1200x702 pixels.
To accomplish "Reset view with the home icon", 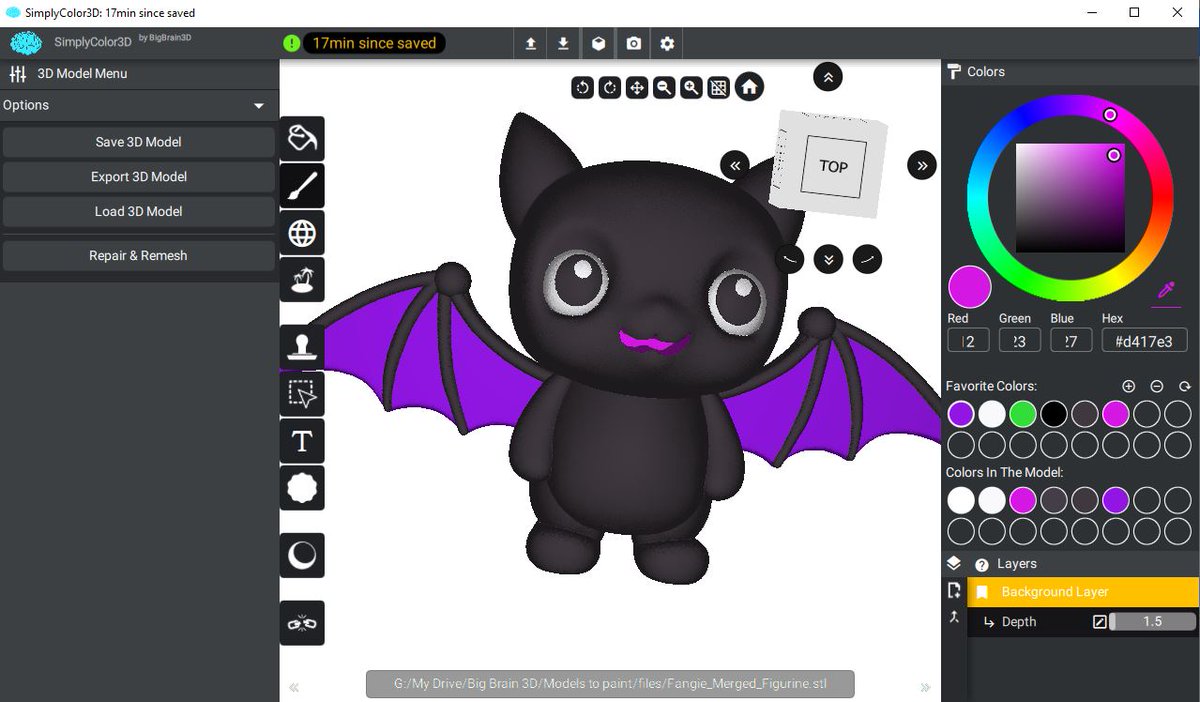I will pos(749,87).
